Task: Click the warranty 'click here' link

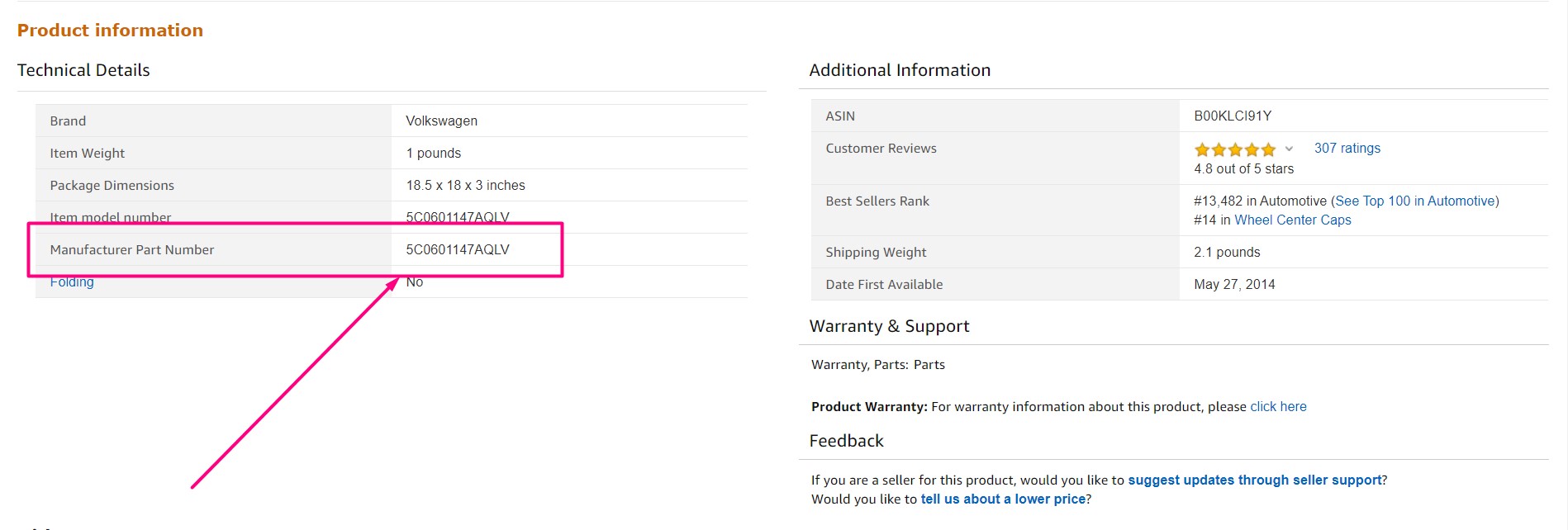Action: (x=1278, y=407)
